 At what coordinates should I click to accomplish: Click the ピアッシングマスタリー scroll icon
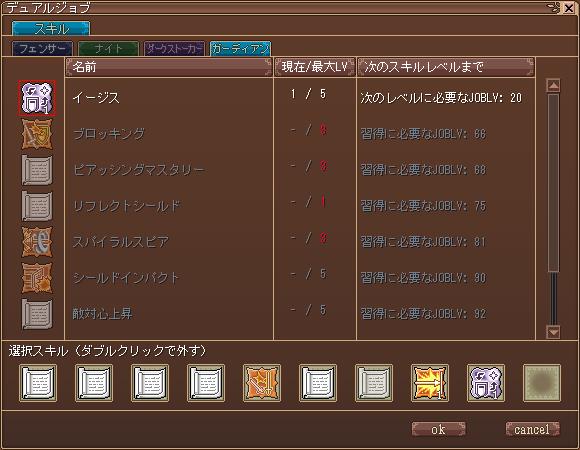tap(37, 170)
